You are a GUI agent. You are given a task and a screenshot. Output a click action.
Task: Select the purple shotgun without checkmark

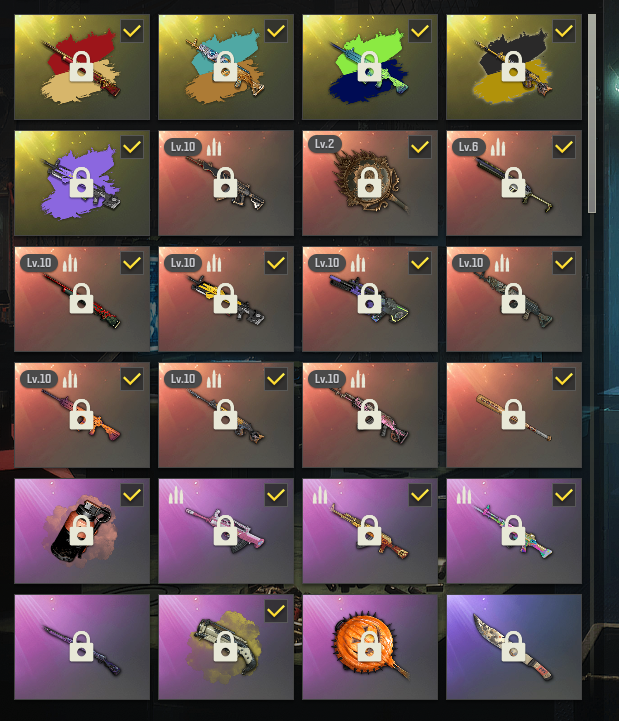[x=82, y=647]
